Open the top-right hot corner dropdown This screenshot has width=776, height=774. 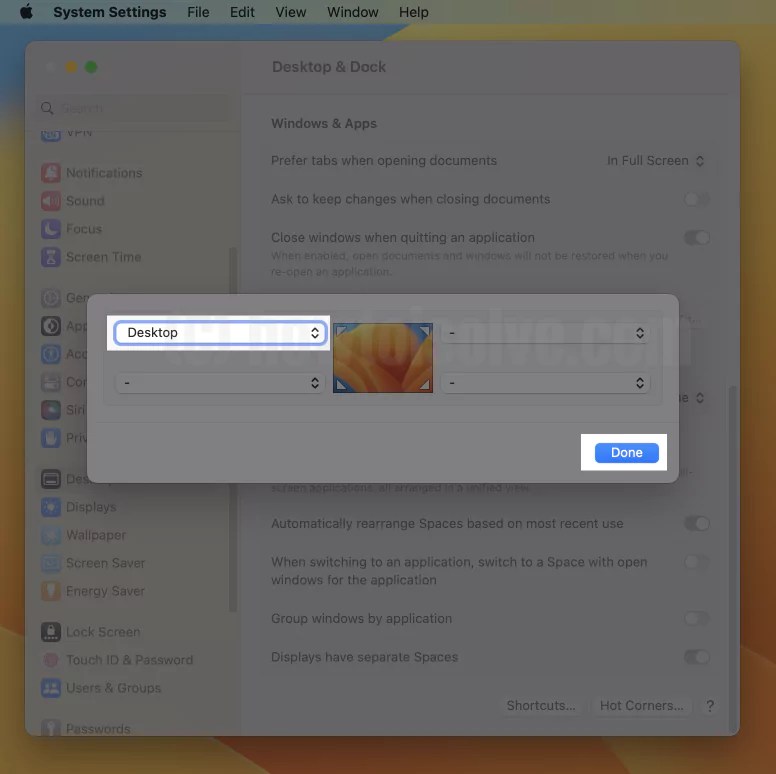pos(545,333)
